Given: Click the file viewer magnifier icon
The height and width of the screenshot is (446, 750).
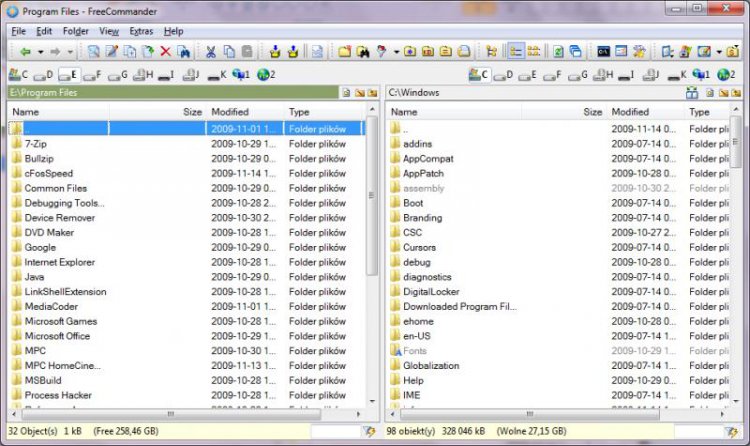Looking at the screenshot, I should coord(94,51).
